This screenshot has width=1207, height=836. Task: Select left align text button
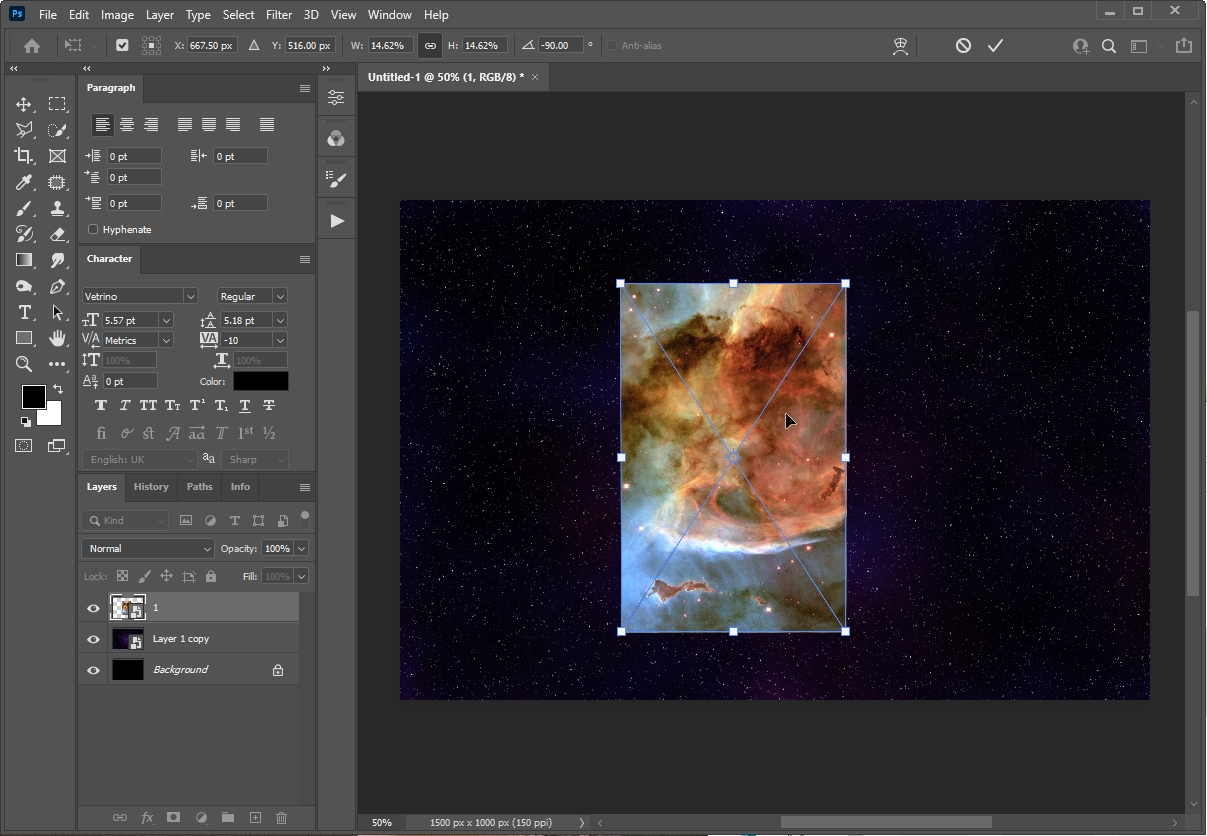point(102,125)
